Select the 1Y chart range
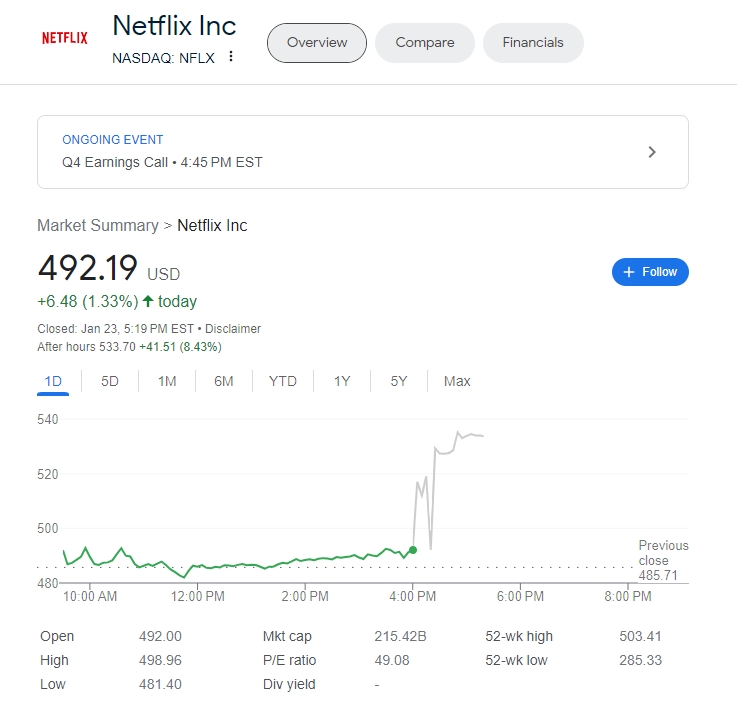 coord(342,381)
